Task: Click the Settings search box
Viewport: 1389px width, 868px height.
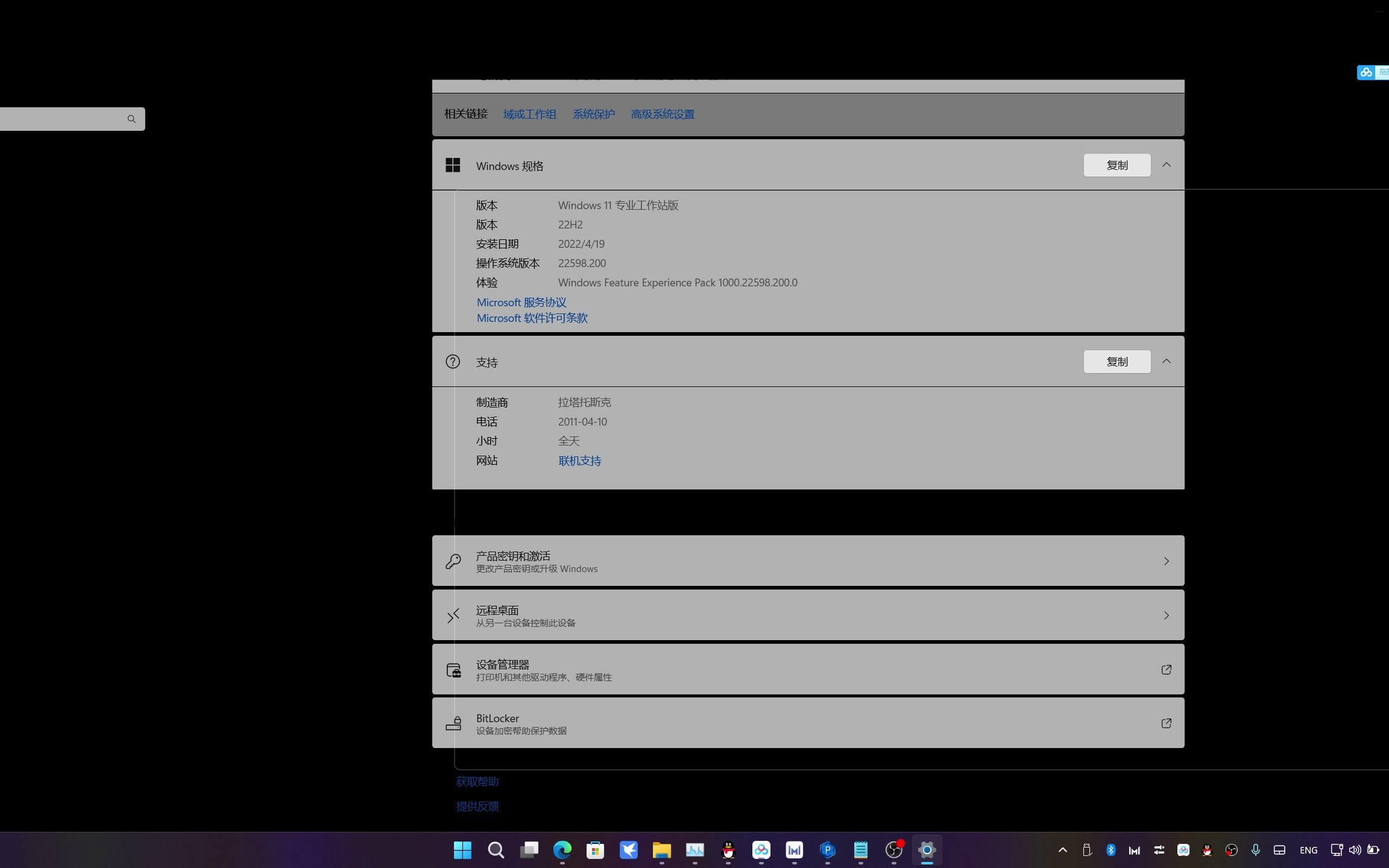Action: click(x=72, y=119)
